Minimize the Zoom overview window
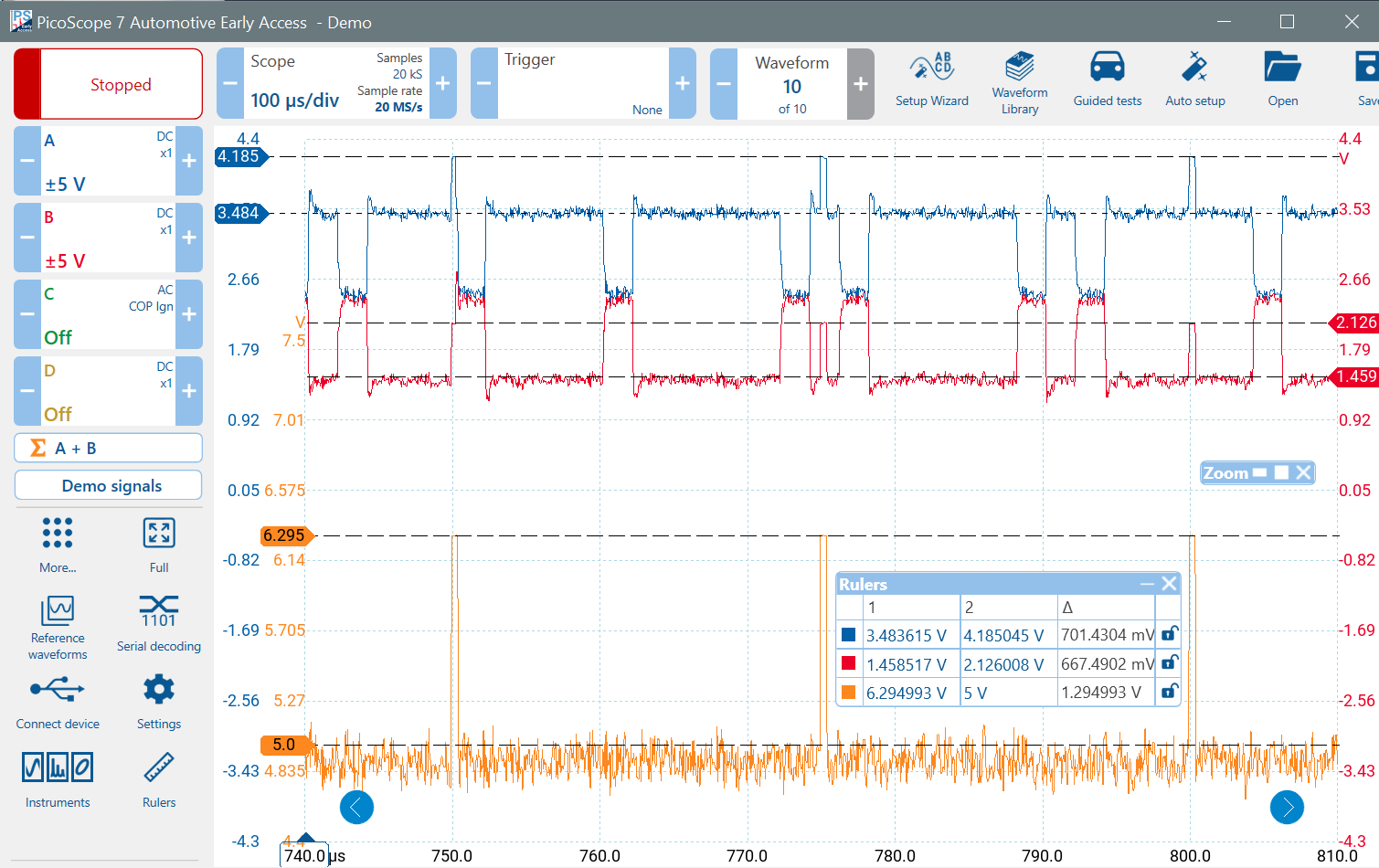The height and width of the screenshot is (868, 1379). point(1260,472)
